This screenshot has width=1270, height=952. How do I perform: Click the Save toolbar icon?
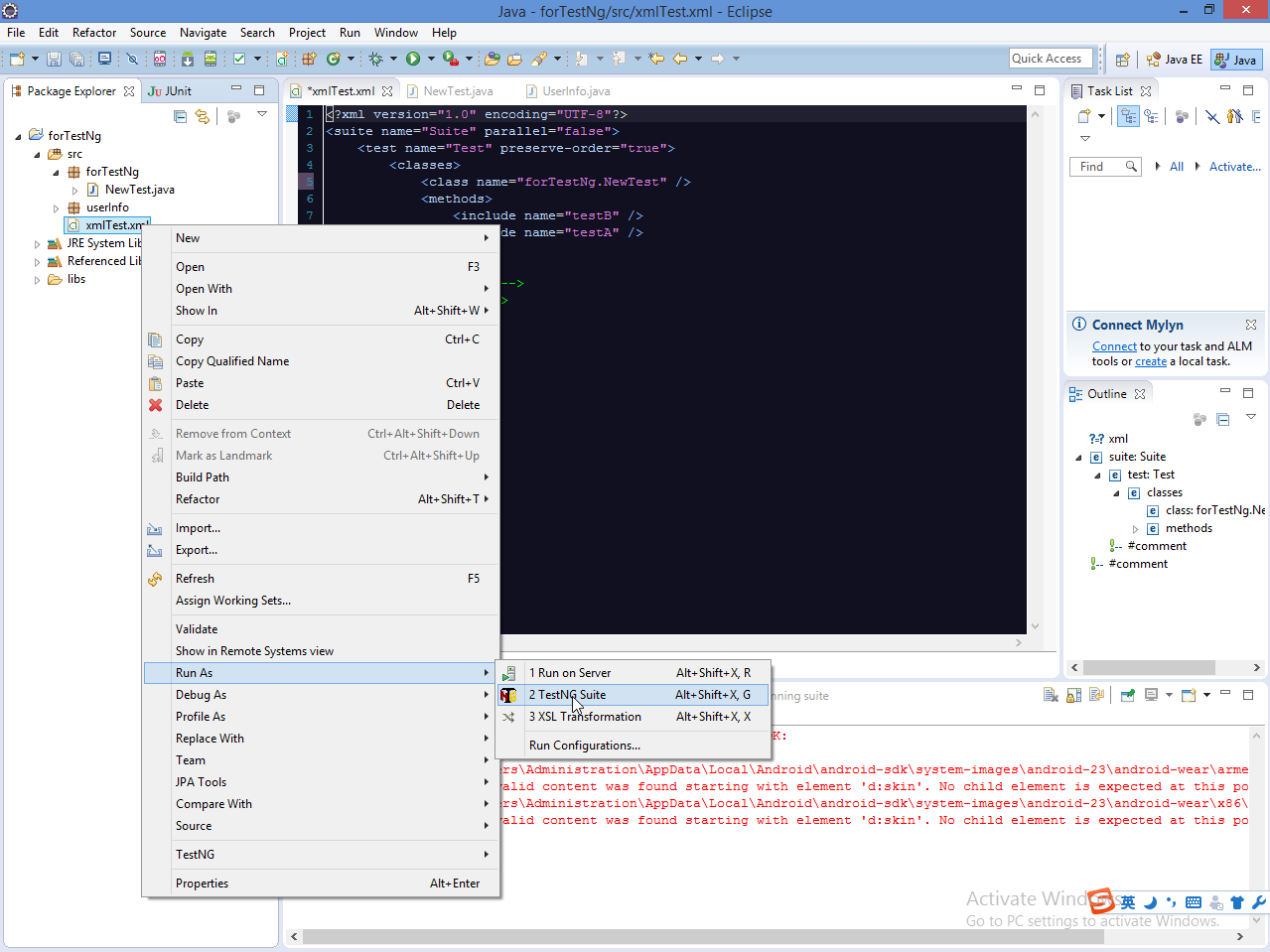tap(55, 59)
